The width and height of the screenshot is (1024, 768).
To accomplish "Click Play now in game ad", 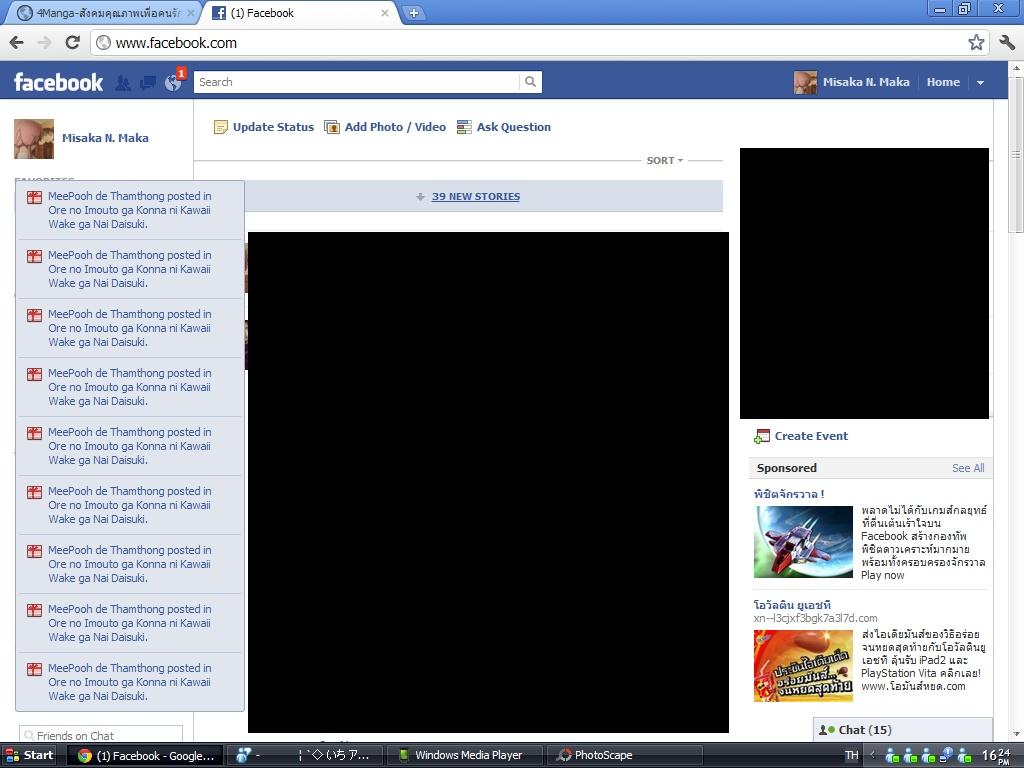I will (882, 575).
